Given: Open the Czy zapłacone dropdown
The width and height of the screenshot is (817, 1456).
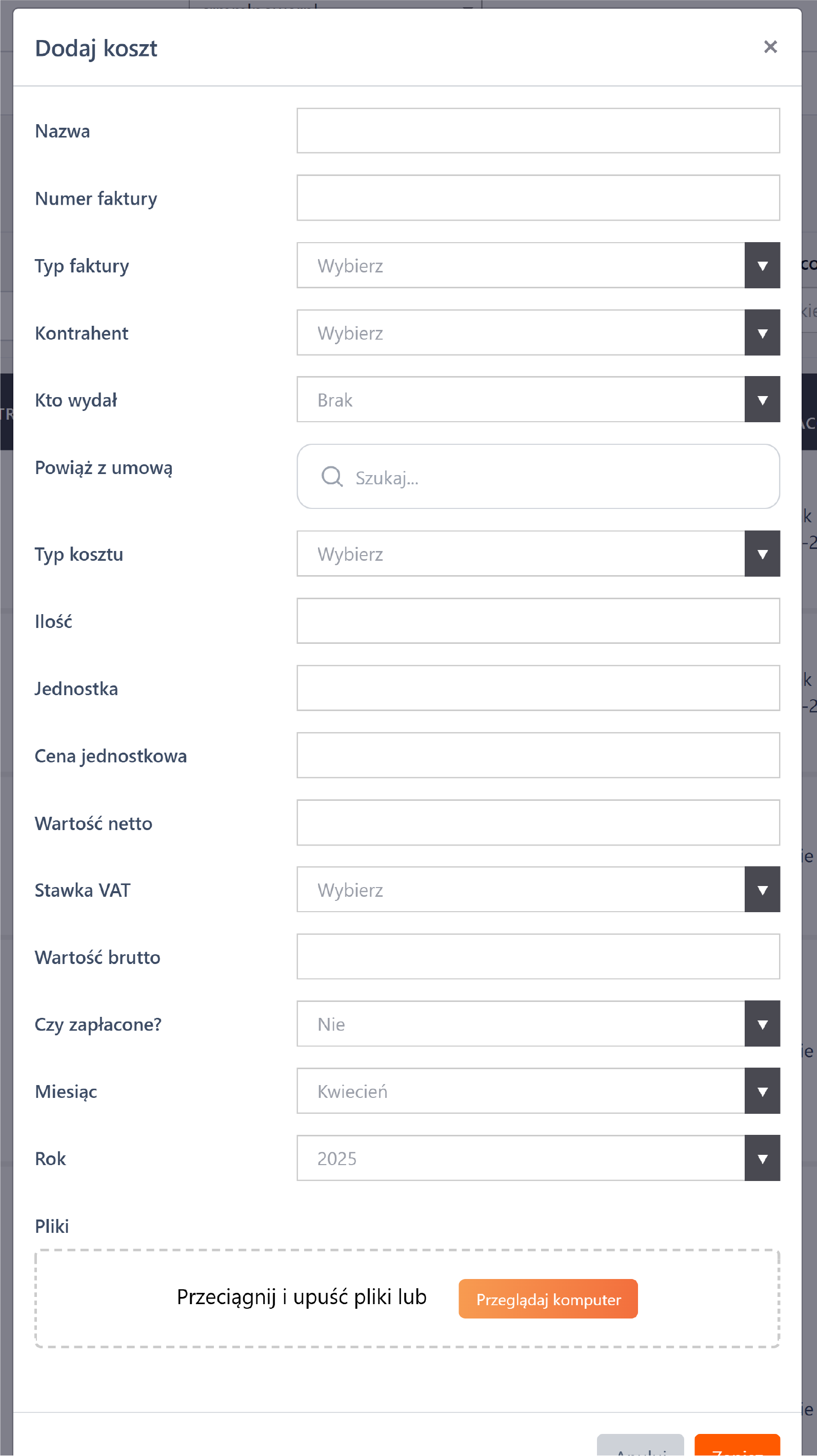Looking at the screenshot, I should click(x=538, y=1024).
